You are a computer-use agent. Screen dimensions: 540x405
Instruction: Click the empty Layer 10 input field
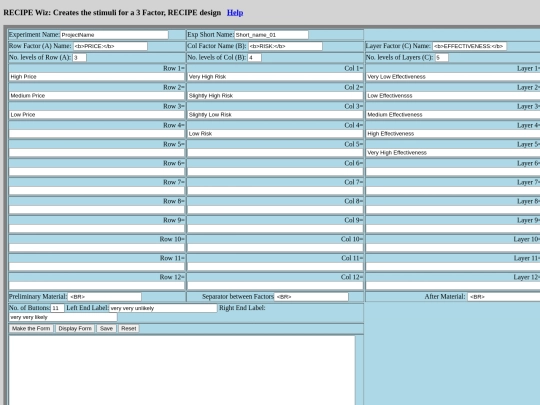[x=453, y=247]
